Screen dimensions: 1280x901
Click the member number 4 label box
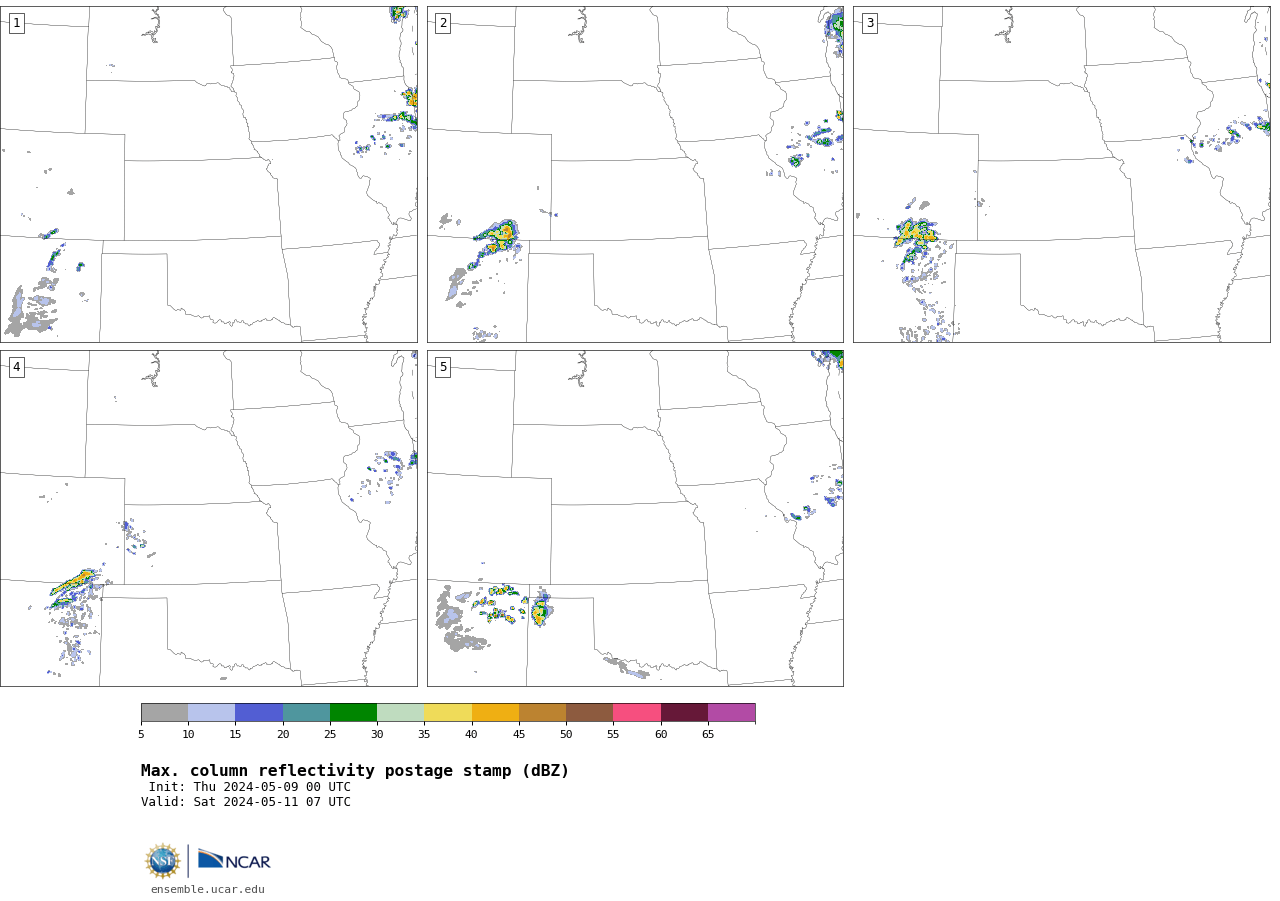click(16, 367)
